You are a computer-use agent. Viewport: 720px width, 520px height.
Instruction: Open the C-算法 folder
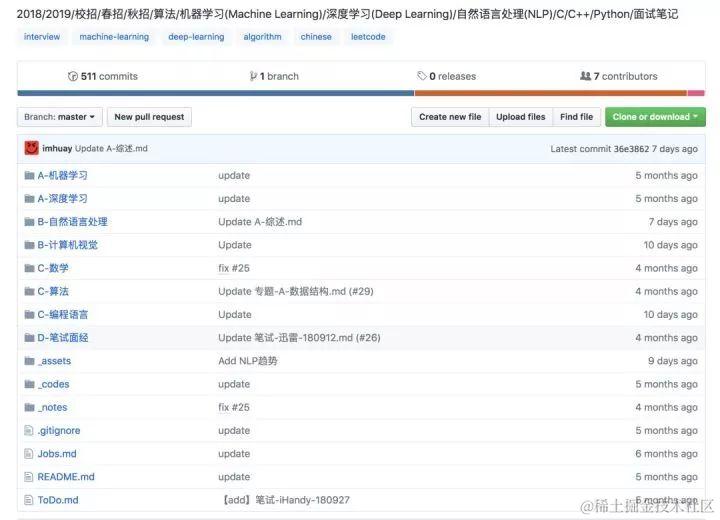point(53,291)
